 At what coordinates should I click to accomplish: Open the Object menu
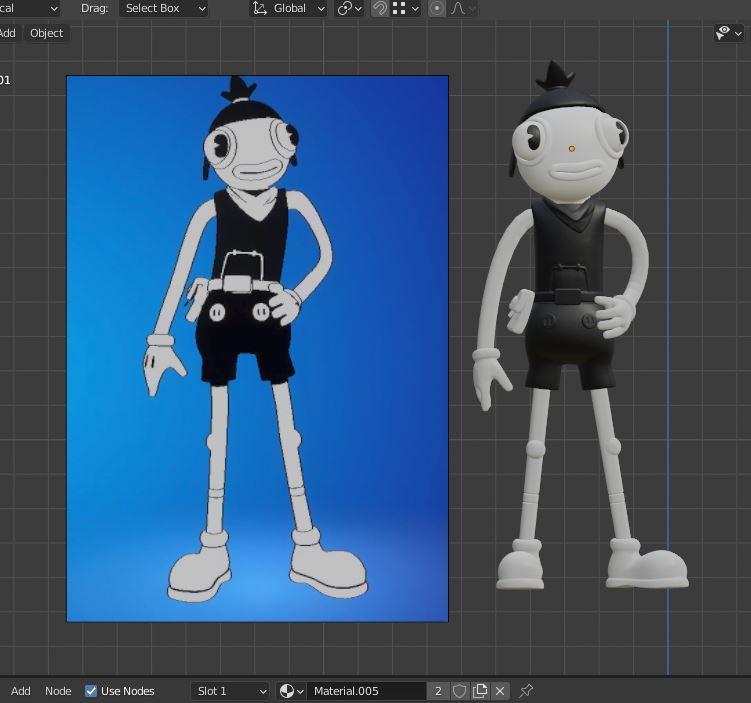[46, 33]
